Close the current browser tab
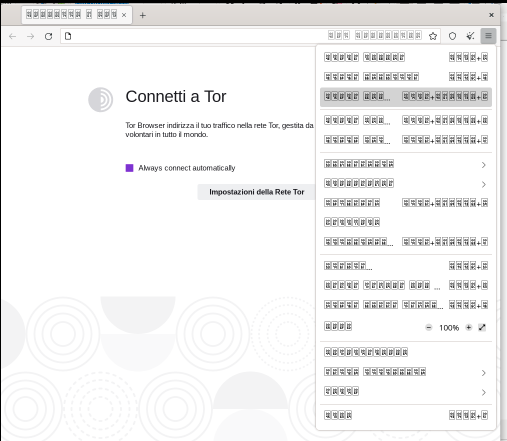 point(124,15)
